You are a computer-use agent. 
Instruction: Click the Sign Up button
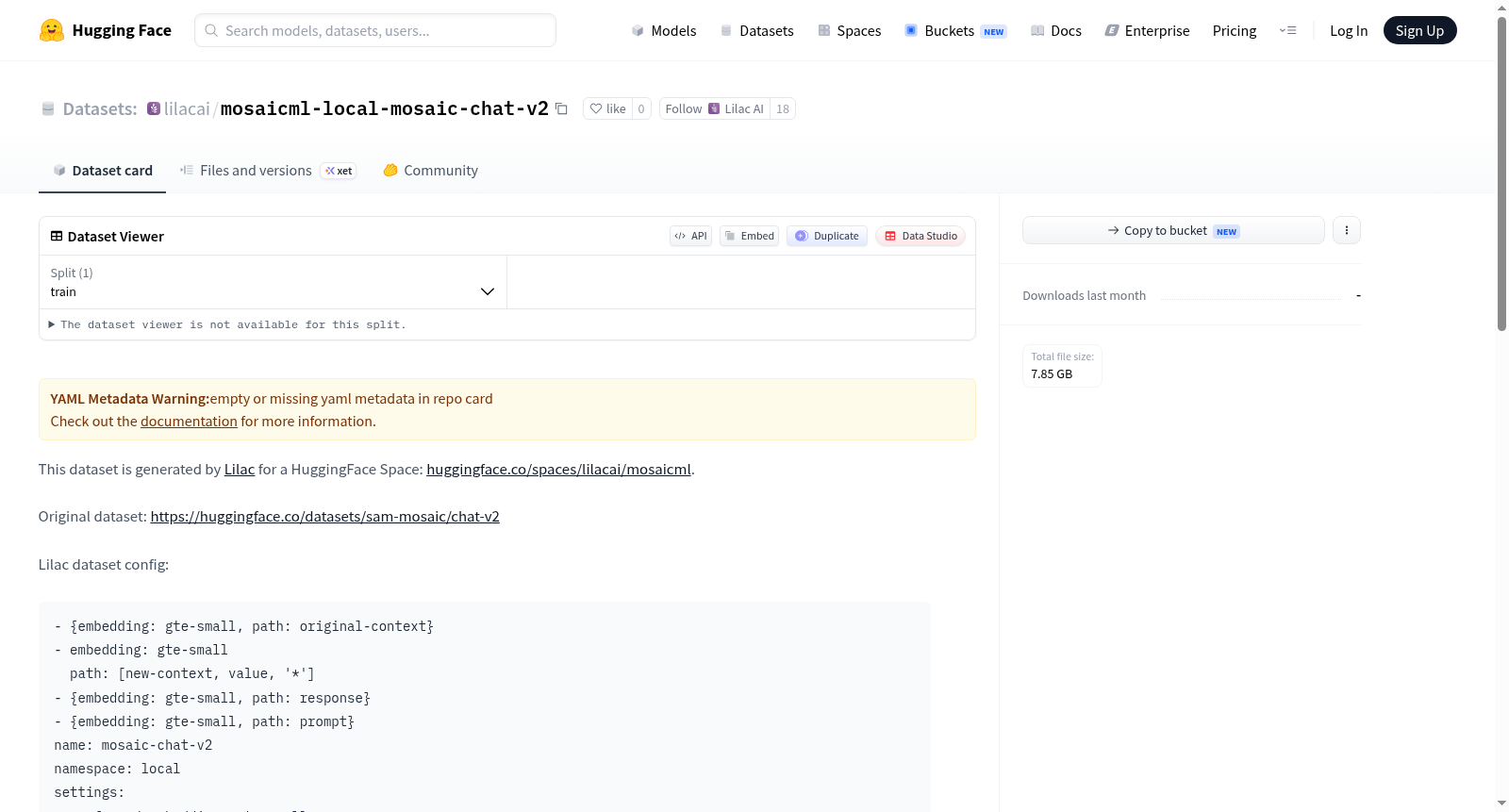[1419, 30]
